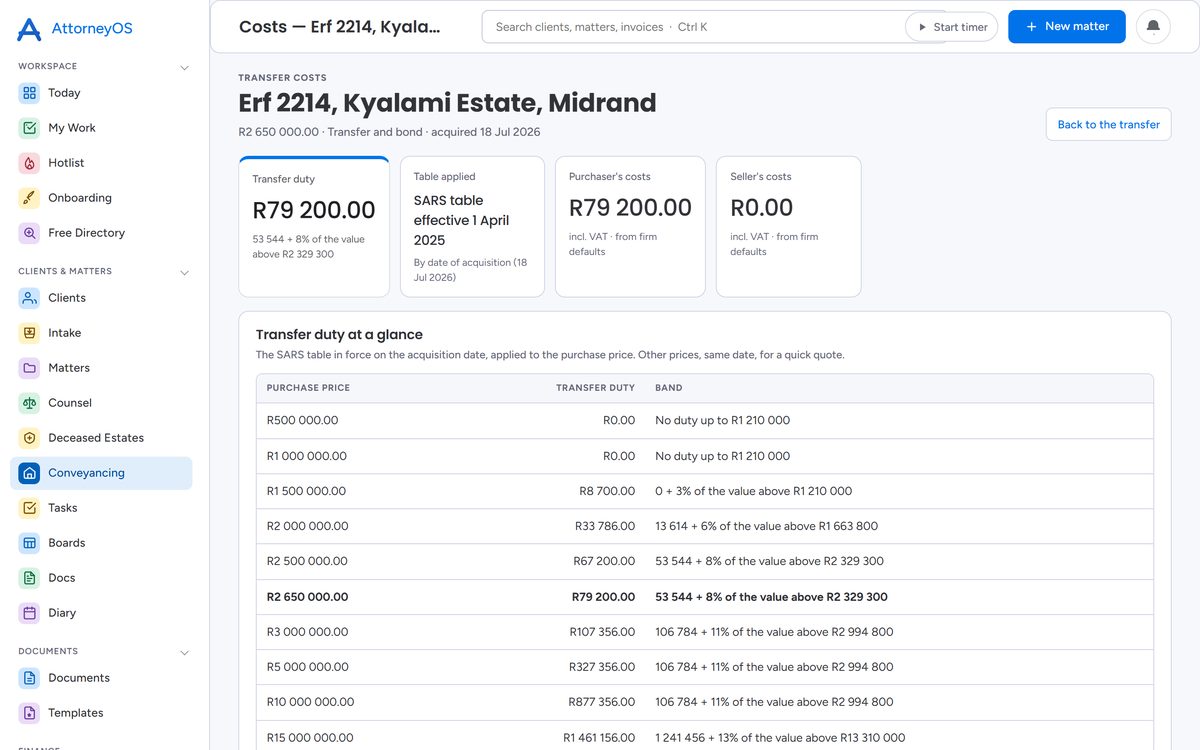Select the R5 000 000.00 price cell
This screenshot has height=750, width=1200.
308,667
